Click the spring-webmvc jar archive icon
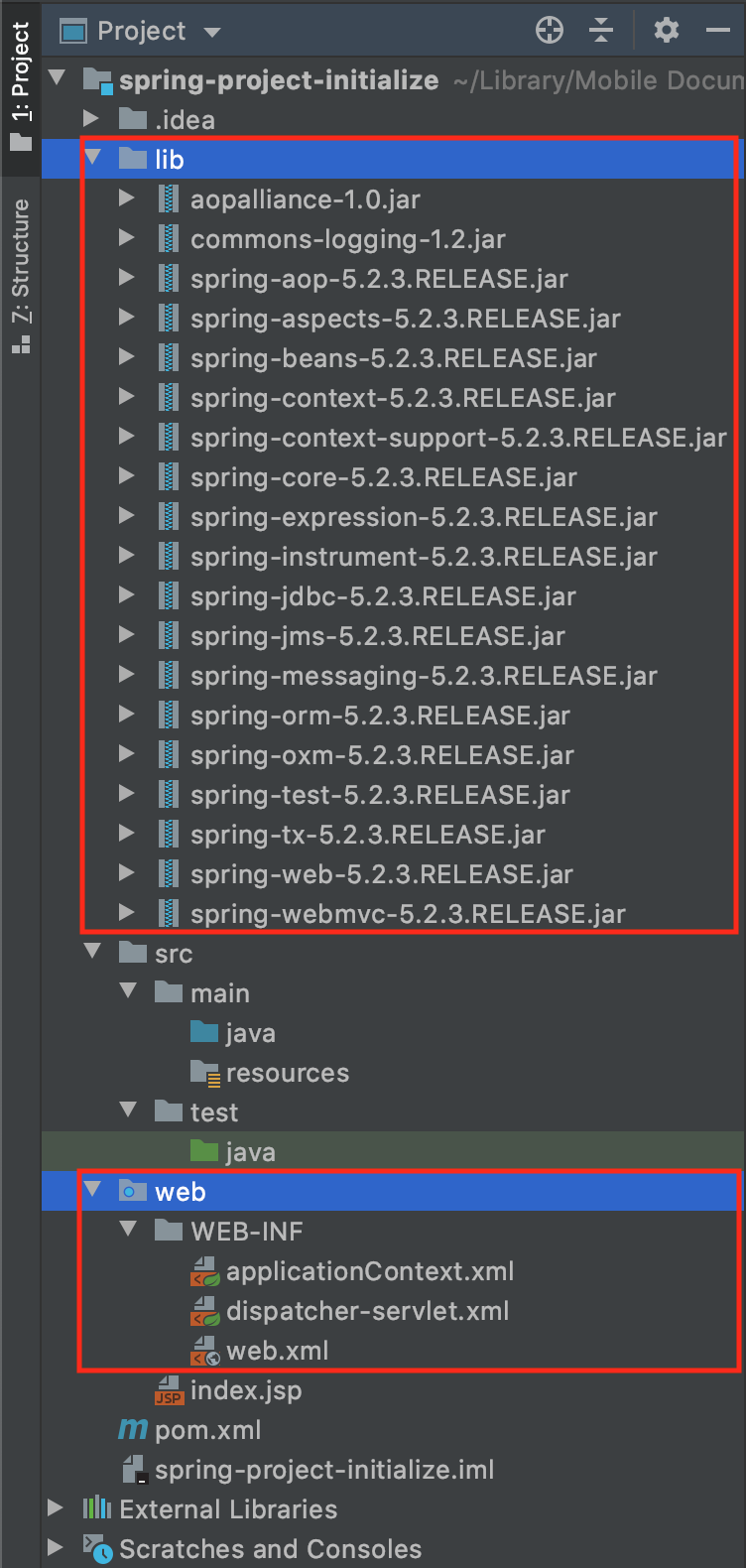The image size is (746, 1568). pyautogui.click(x=170, y=913)
